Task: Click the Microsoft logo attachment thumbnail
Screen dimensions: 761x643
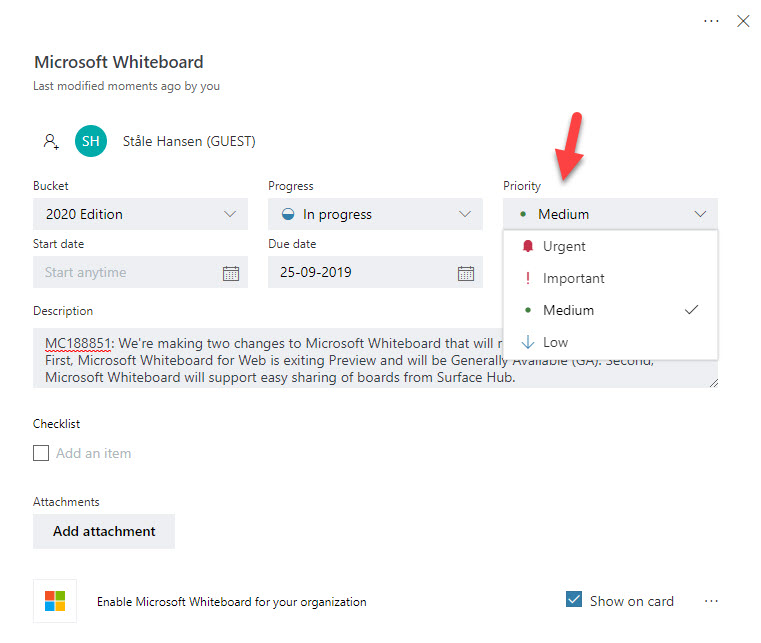Action: pyautogui.click(x=55, y=601)
